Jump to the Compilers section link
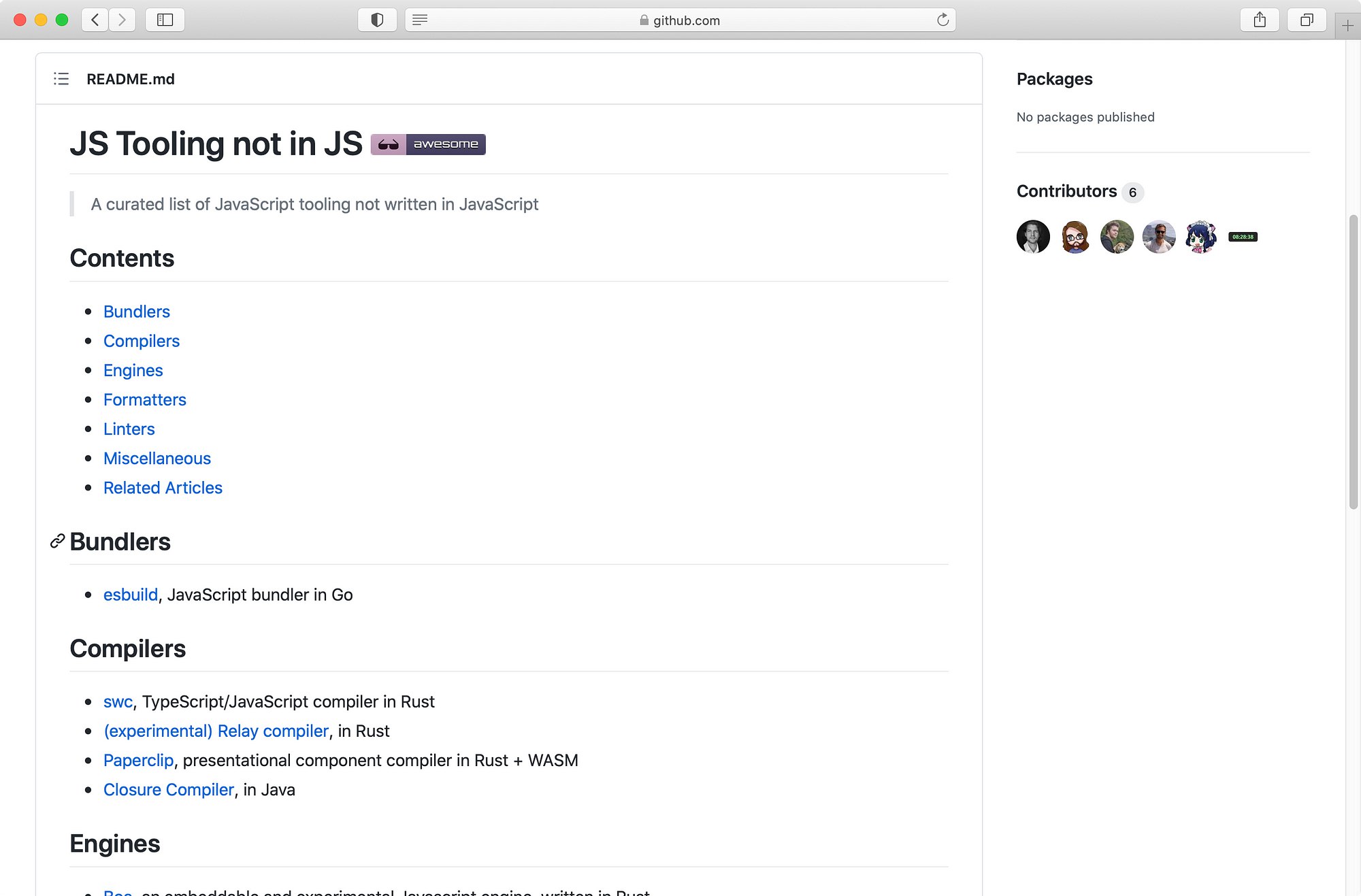 [x=142, y=341]
